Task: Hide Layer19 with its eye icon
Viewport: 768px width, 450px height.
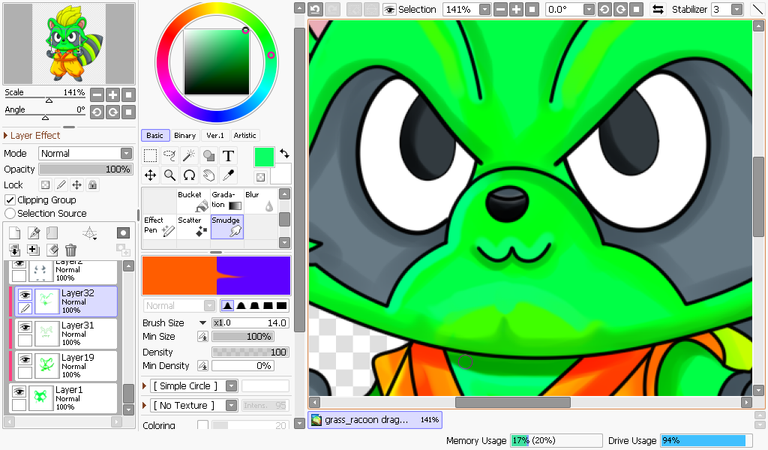Action: coord(25,359)
